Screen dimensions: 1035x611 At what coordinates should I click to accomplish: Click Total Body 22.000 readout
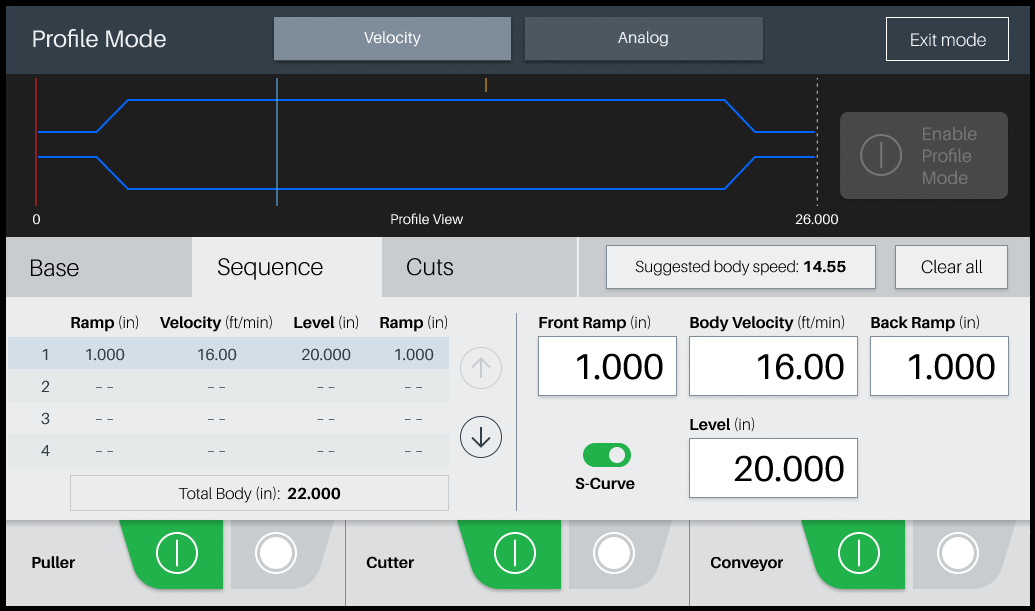[259, 493]
